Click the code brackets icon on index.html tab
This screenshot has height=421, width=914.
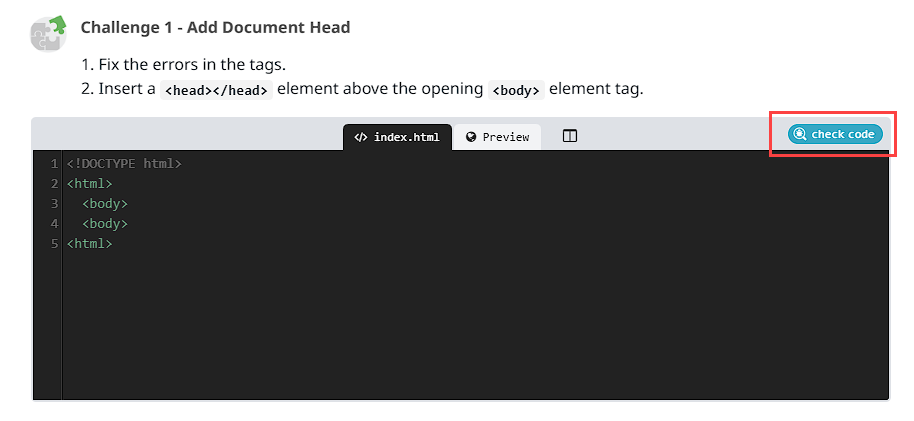pyautogui.click(x=361, y=138)
